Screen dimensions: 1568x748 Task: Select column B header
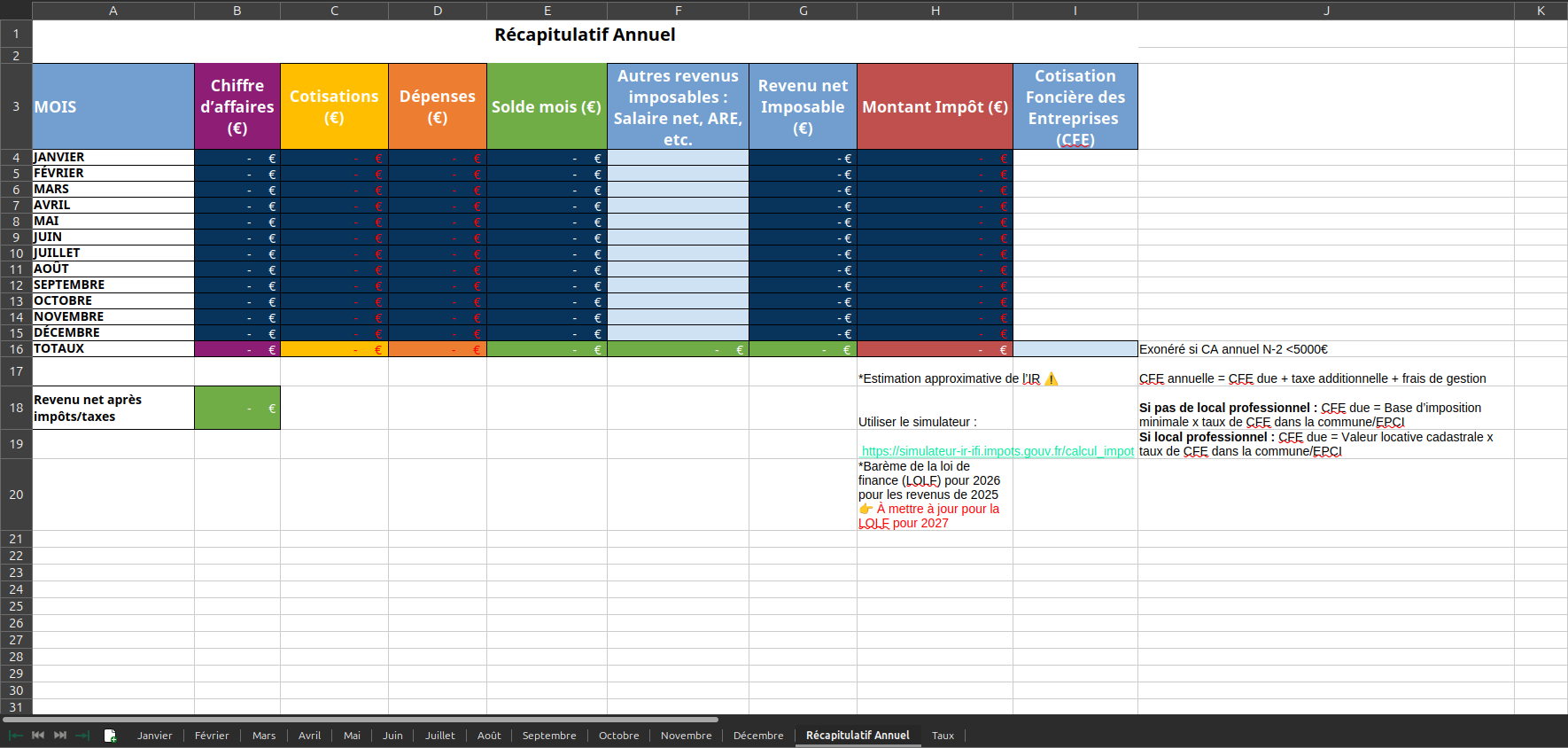[x=237, y=11]
